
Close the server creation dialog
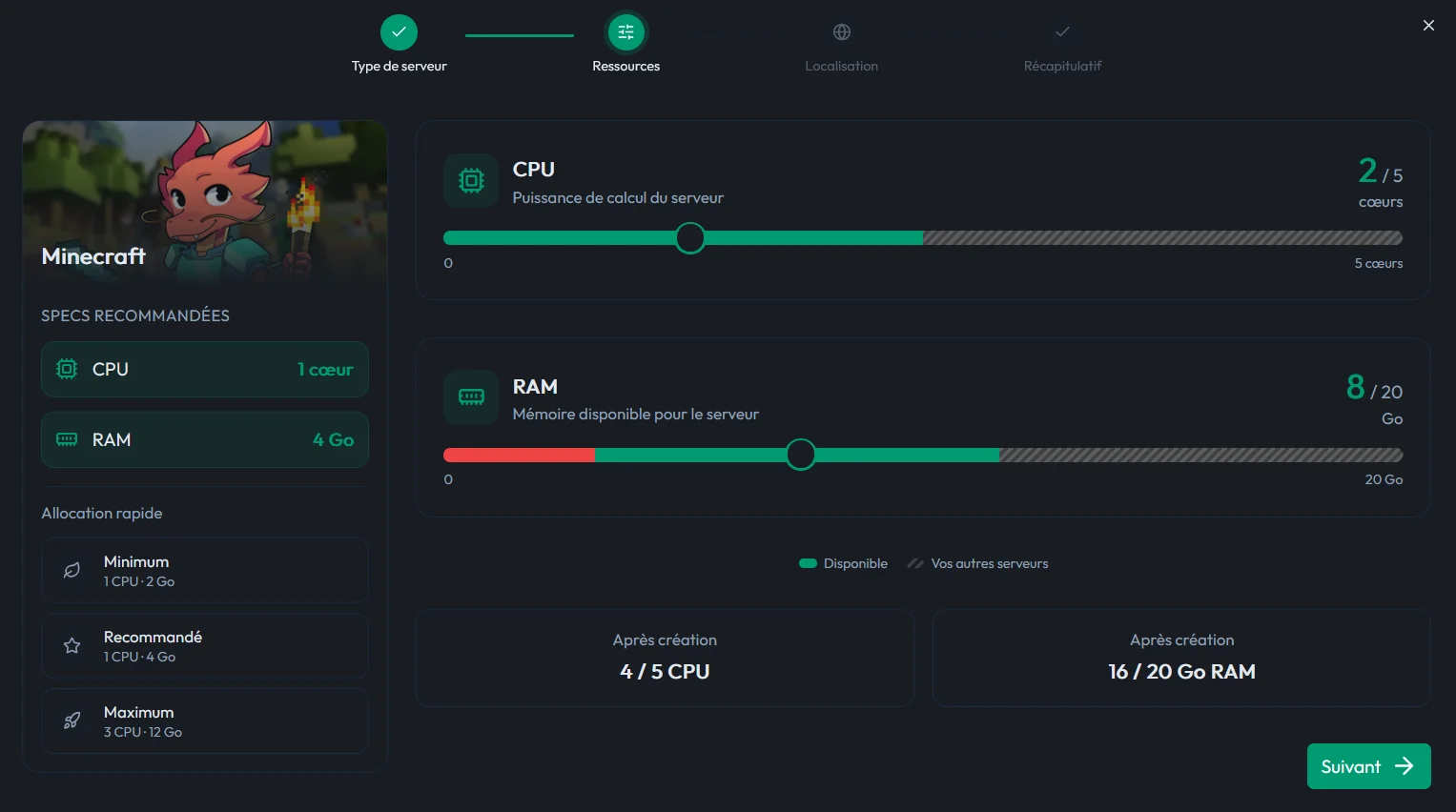(x=1428, y=26)
